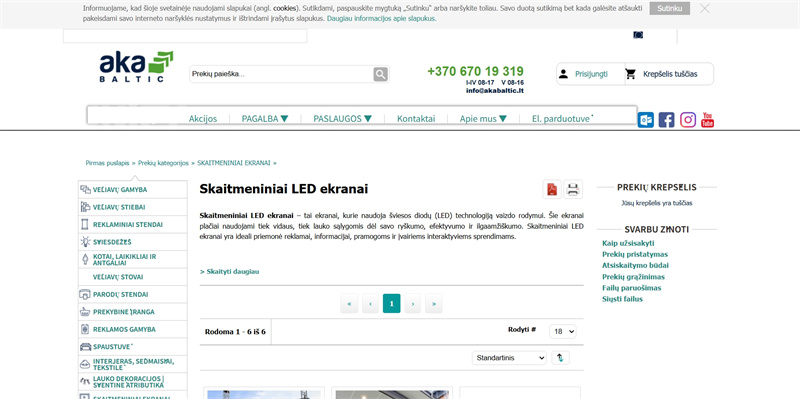
Task: Accept cookies with the Sutinku button
Action: tap(669, 8)
